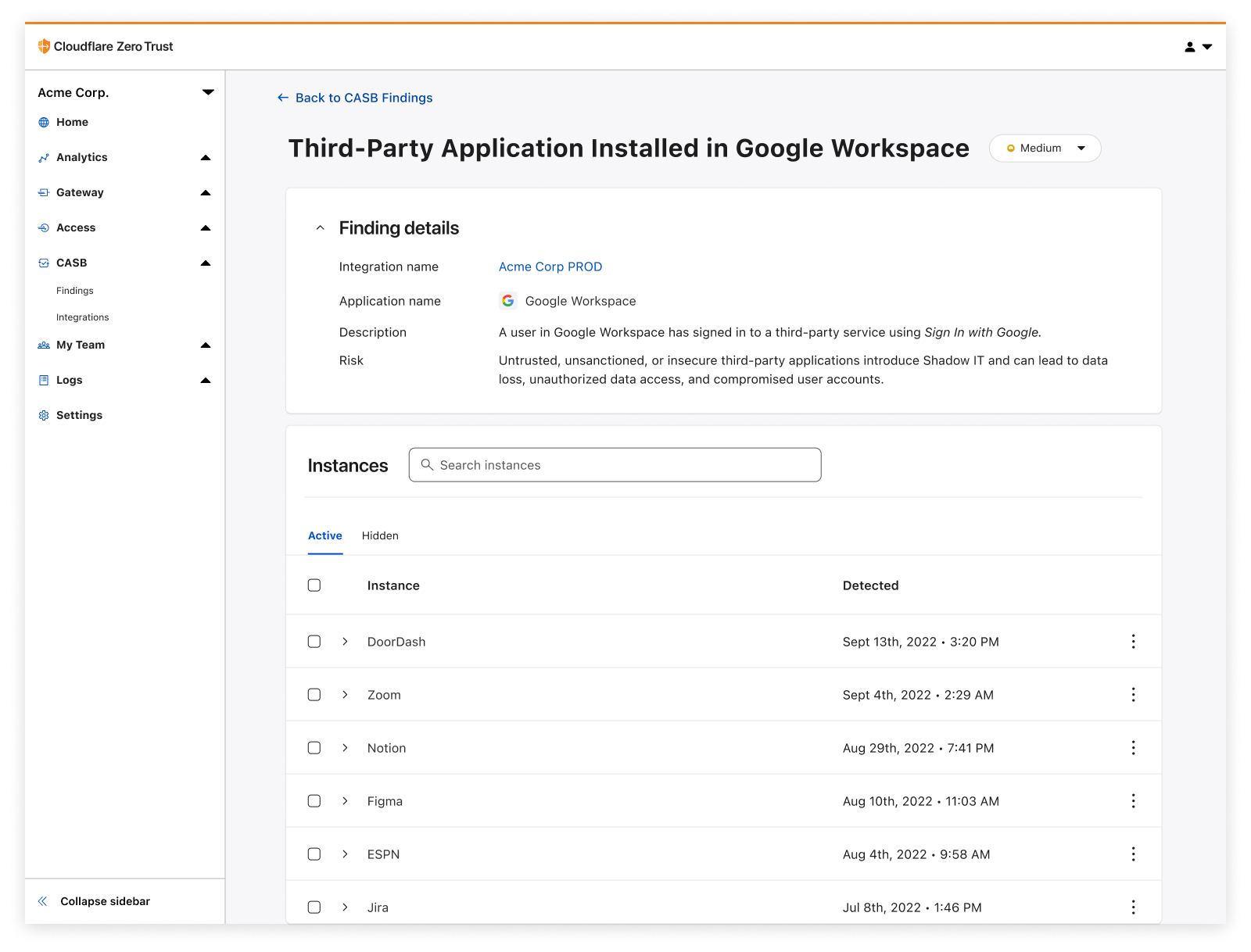
Task: Expand the ESPN instance row
Action: tap(345, 854)
